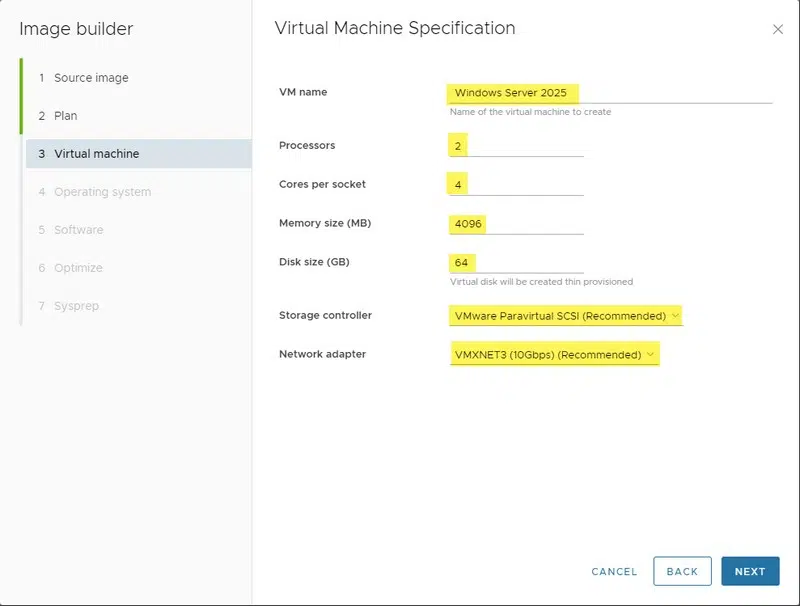The image size is (800, 606).
Task: Open the Sysprep step
Action: coord(76,306)
